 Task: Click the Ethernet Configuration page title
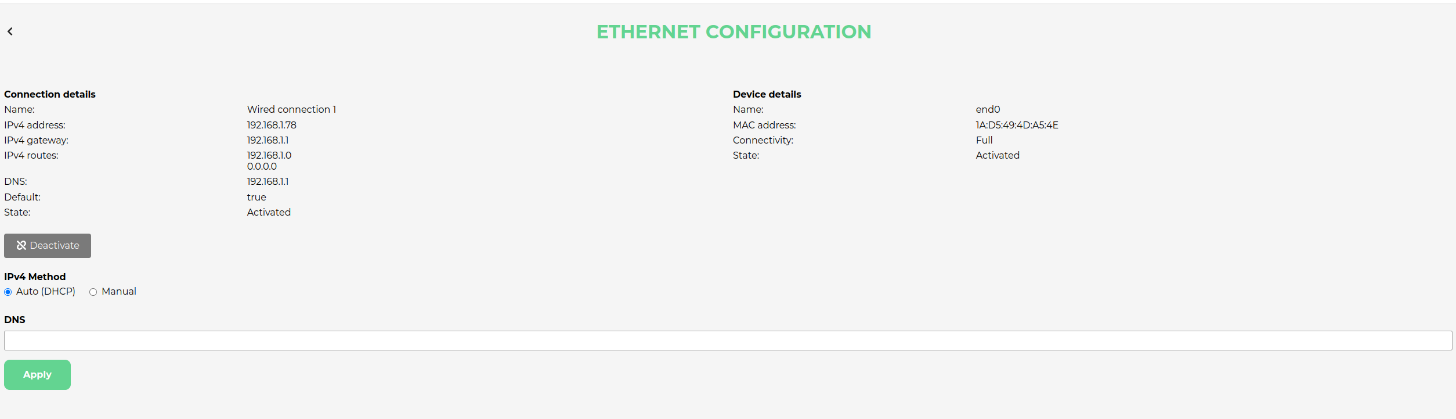(x=734, y=32)
